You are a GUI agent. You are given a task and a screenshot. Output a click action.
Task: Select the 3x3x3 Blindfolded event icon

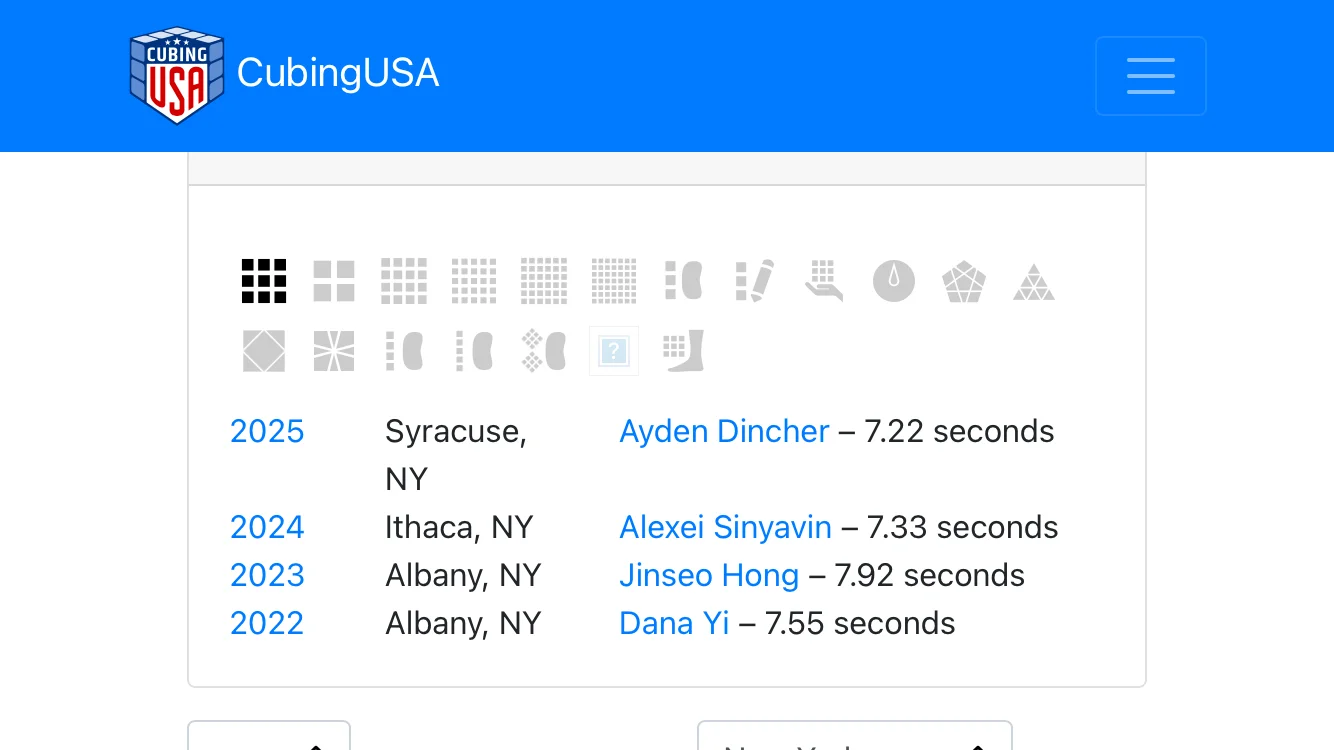(x=684, y=281)
